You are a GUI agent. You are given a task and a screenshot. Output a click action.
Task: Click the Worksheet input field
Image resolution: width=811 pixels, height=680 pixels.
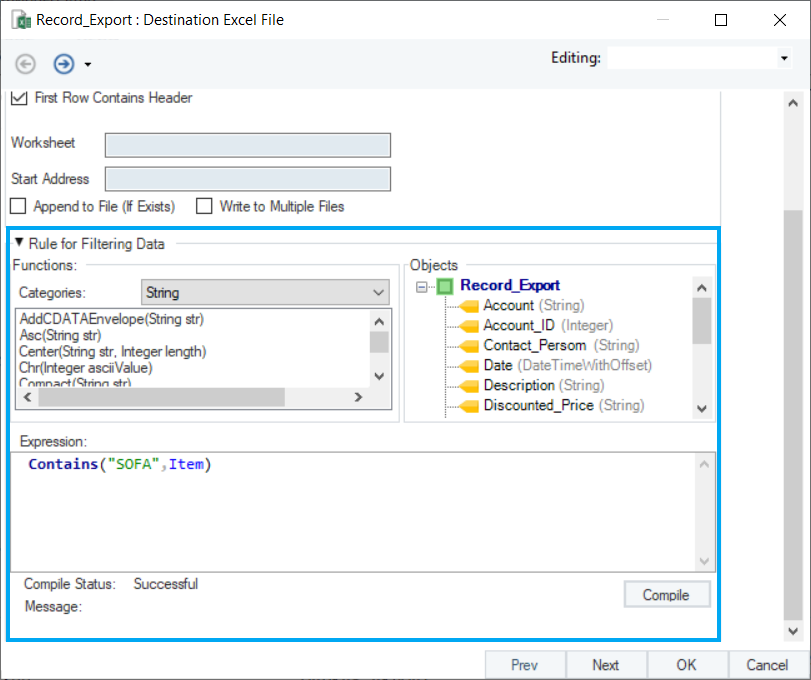pos(248,145)
